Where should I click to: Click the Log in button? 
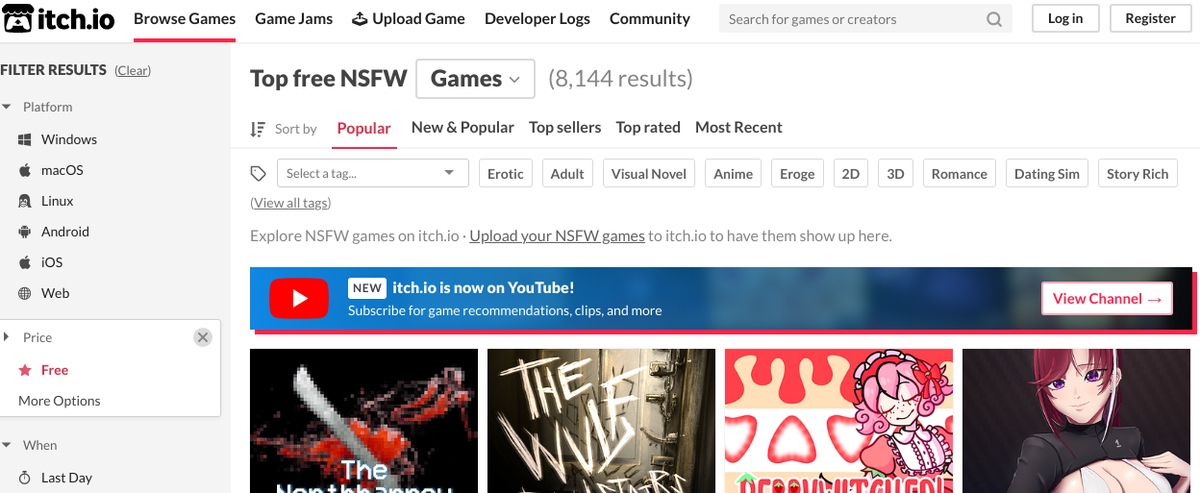coord(1065,18)
